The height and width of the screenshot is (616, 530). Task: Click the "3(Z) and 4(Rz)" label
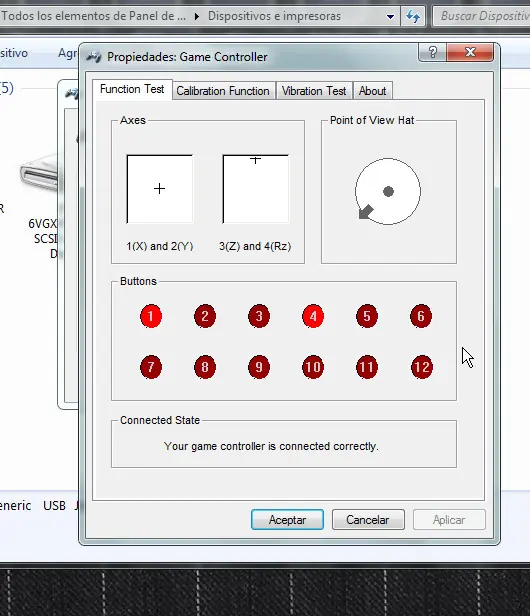[x=255, y=246]
